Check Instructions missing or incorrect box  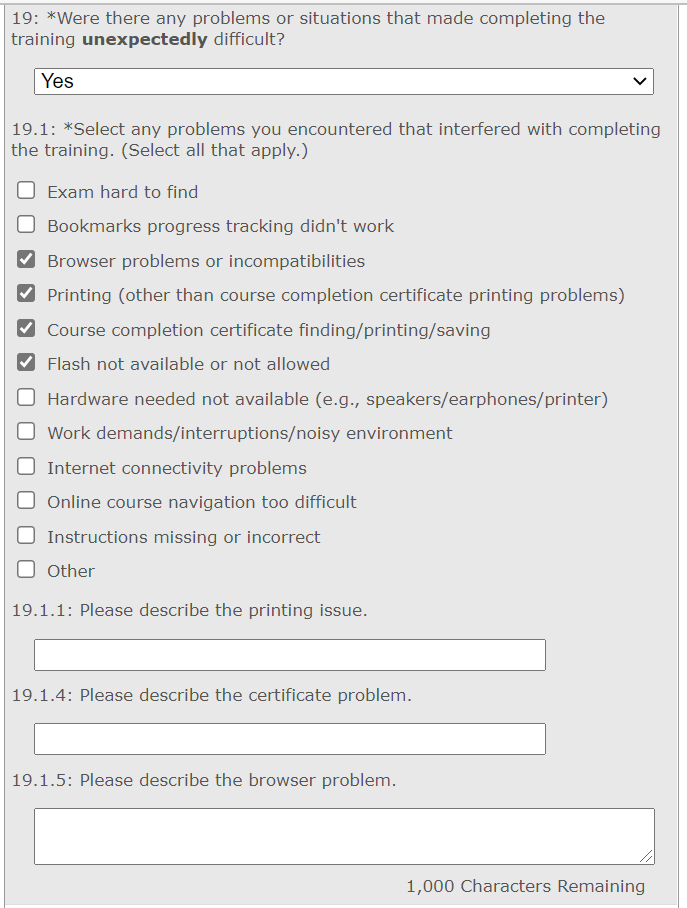(26, 536)
